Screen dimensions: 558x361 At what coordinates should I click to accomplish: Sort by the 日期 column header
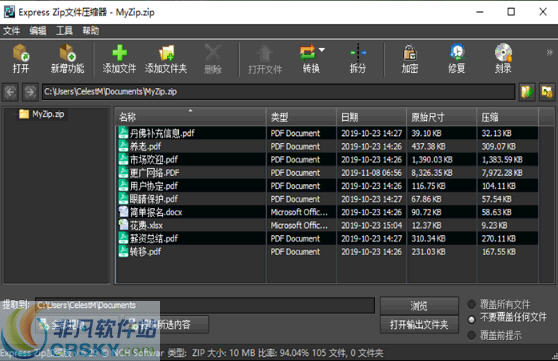coord(371,117)
